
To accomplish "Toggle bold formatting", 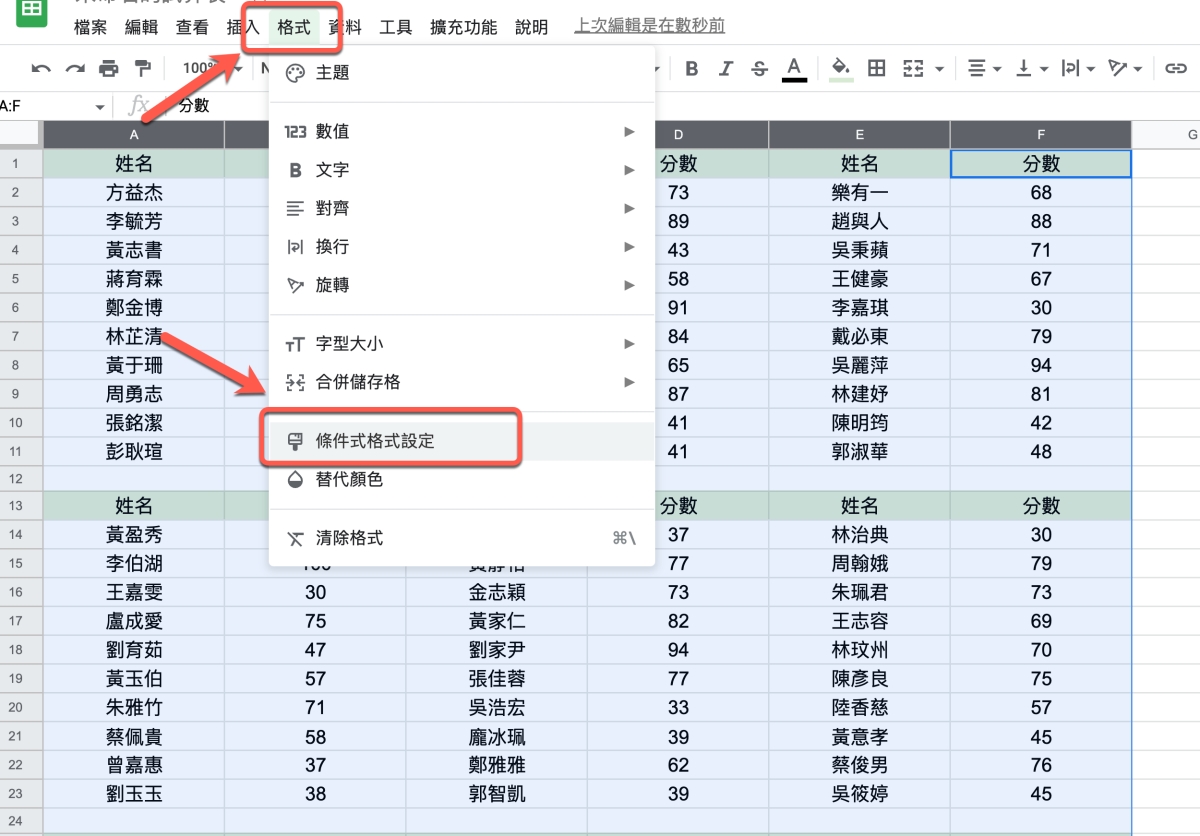I will [691, 69].
